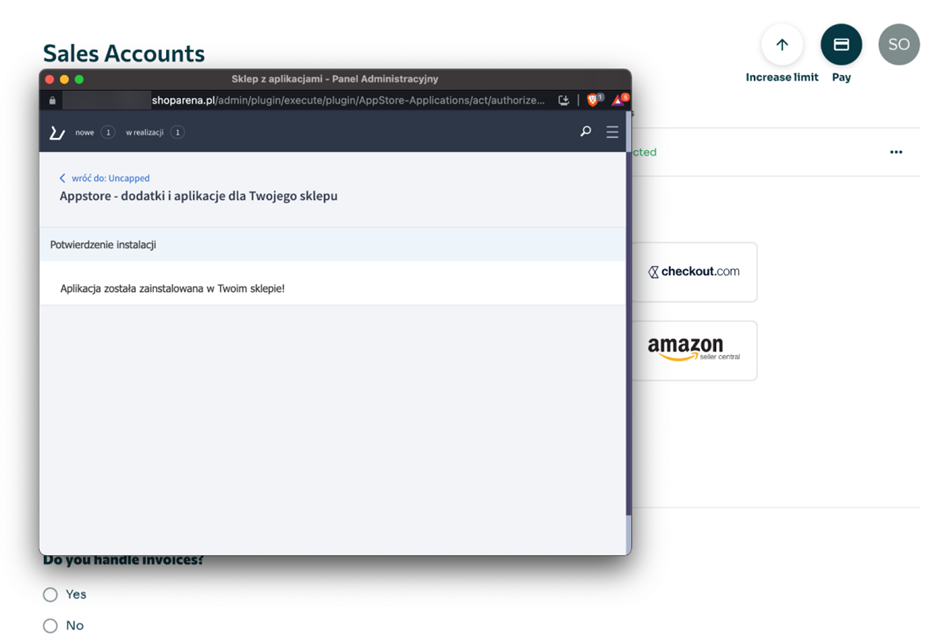Screen dimensions: 937x643
Task: Click the browser address bar URL
Action: 348,100
